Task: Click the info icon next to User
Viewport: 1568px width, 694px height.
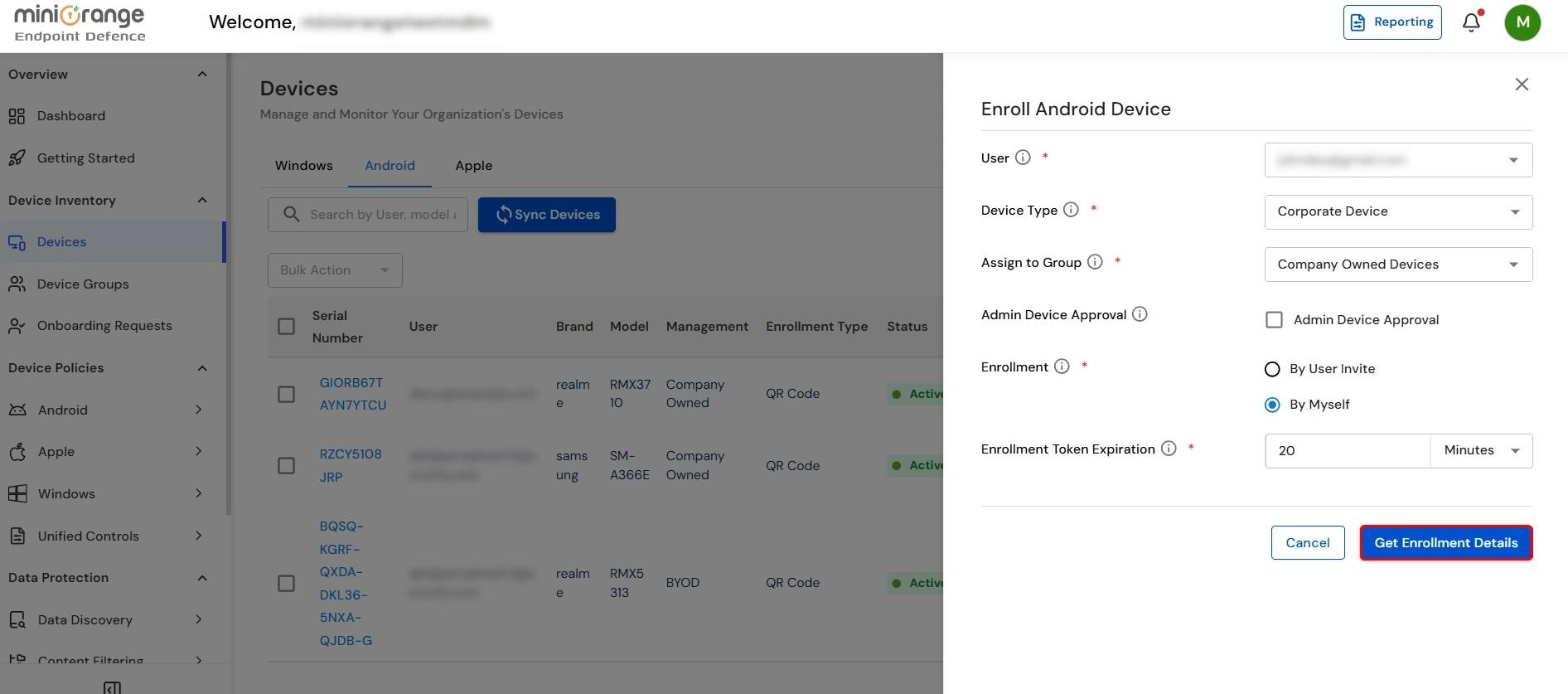Action: [1023, 158]
